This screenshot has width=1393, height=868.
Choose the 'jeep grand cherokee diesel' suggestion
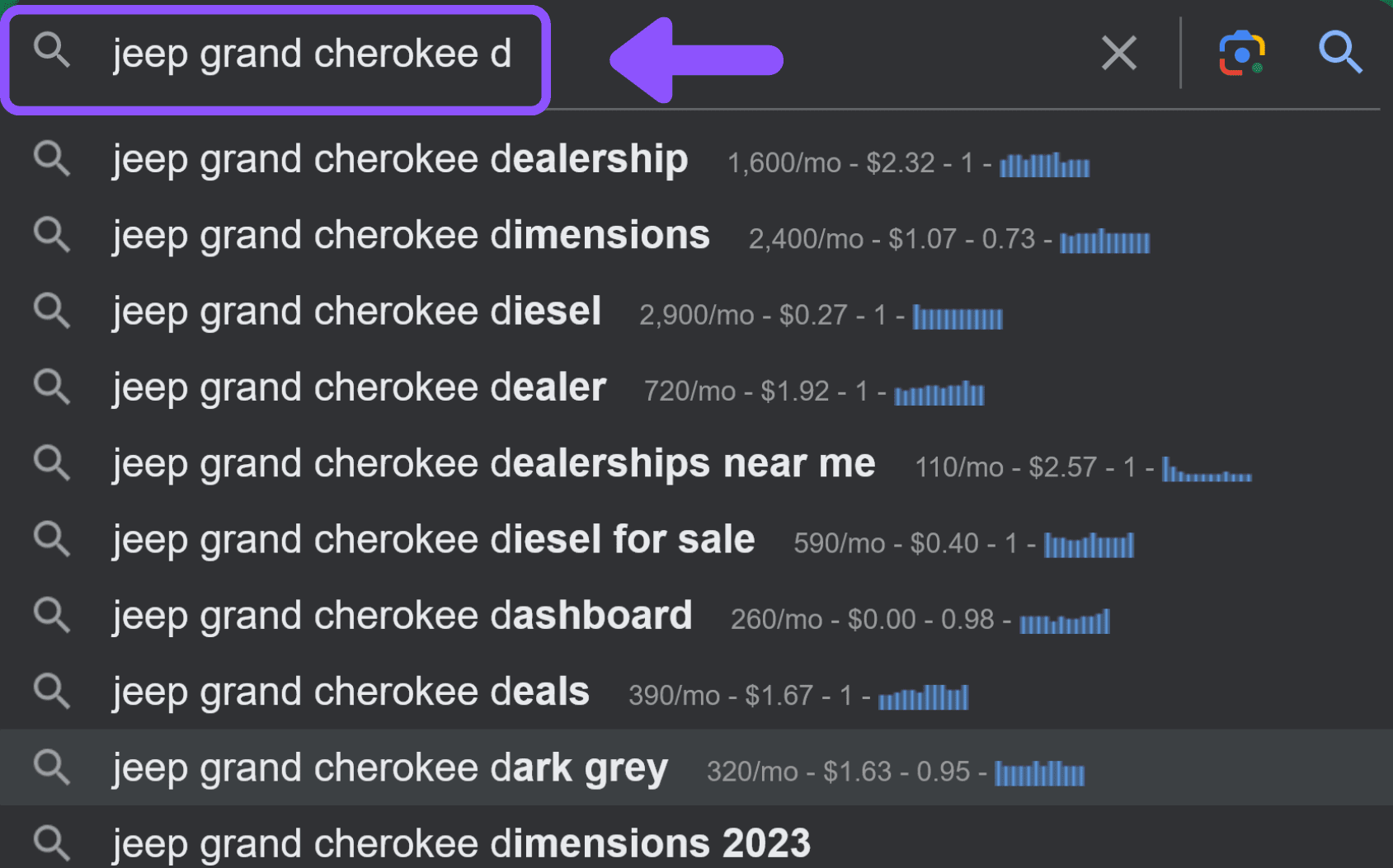click(x=696, y=312)
